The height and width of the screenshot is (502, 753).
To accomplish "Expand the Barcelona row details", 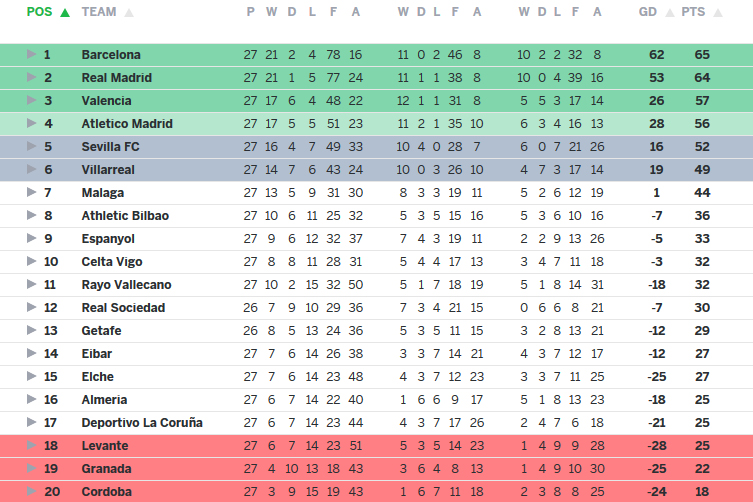I will [x=31, y=54].
